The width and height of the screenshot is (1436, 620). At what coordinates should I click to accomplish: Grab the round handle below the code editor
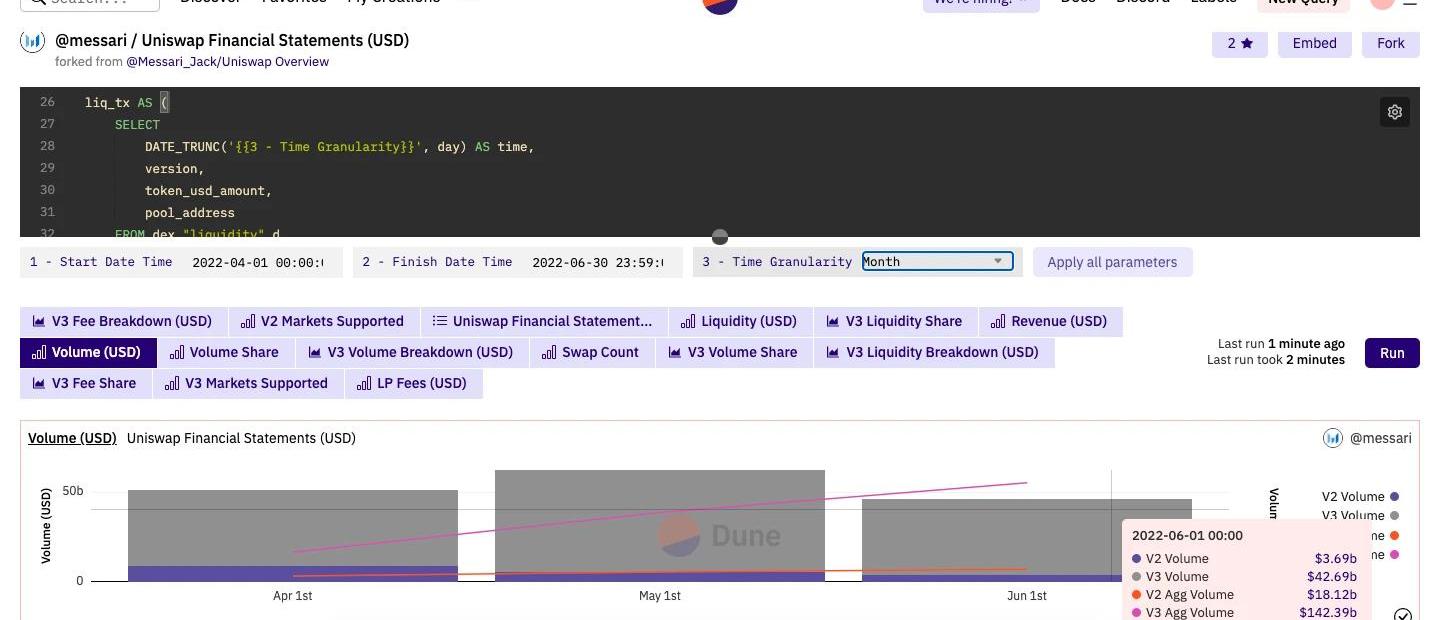pyautogui.click(x=720, y=237)
